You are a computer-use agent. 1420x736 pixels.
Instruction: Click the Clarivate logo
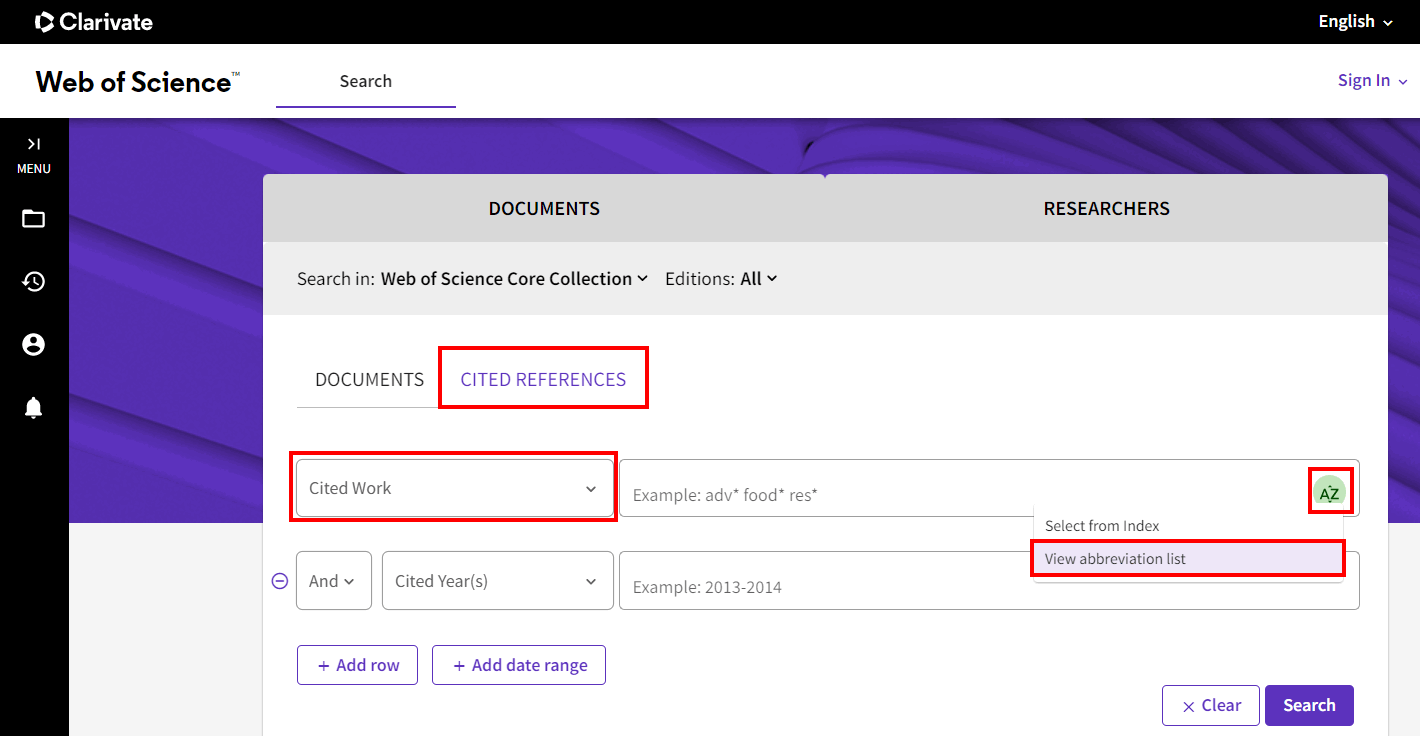click(94, 21)
